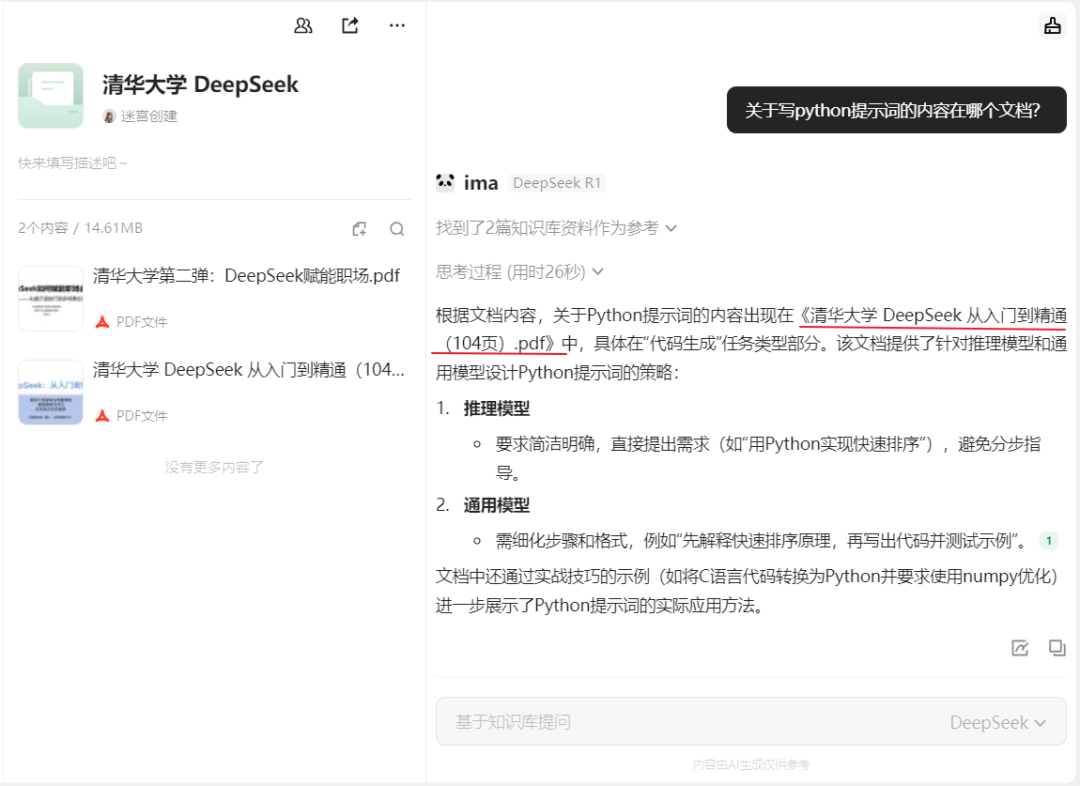This screenshot has height=786, width=1080.
Task: Click the add document icon next to the content count
Action: coord(359,228)
